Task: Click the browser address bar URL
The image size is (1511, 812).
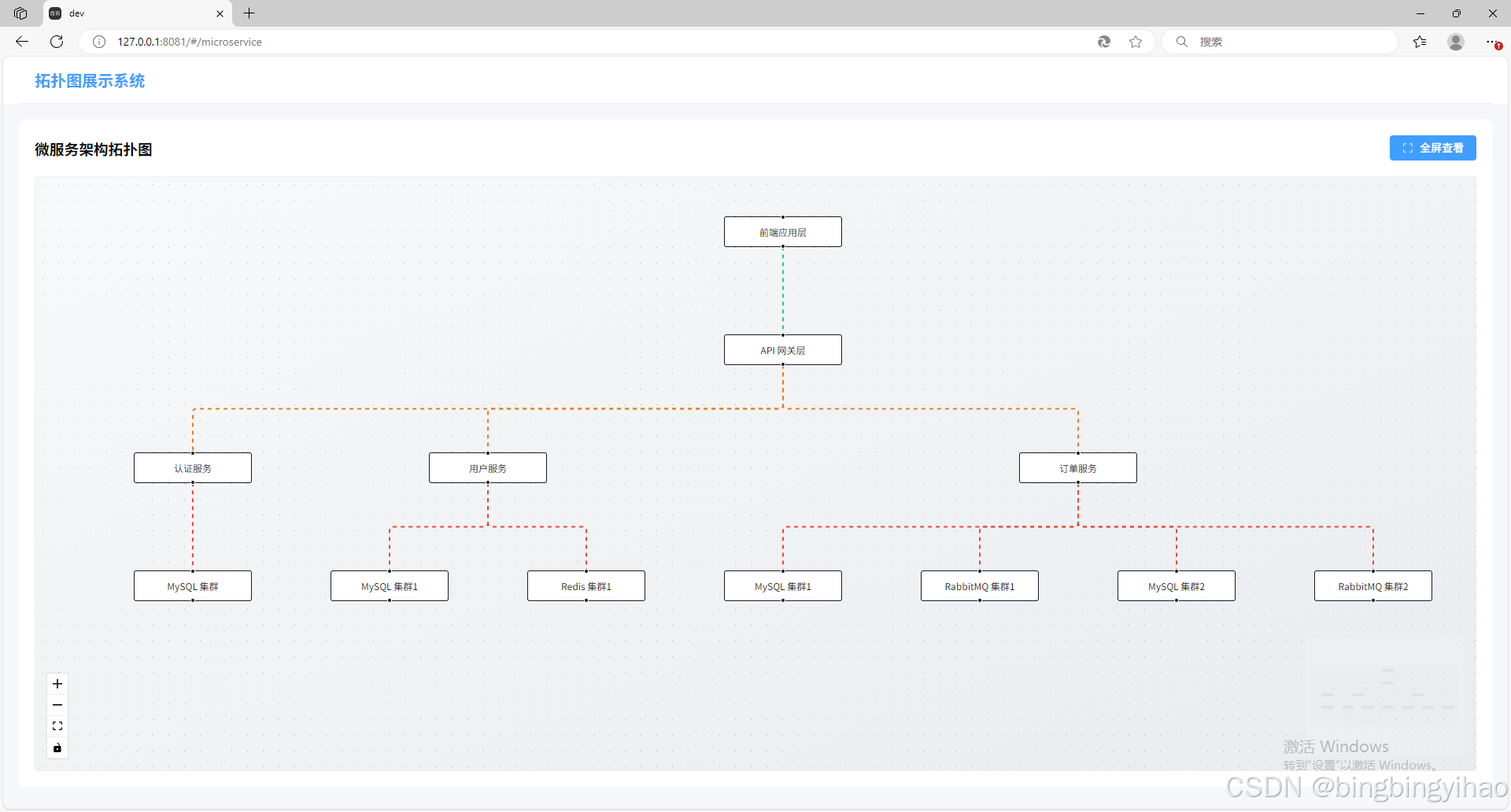Action: point(190,42)
